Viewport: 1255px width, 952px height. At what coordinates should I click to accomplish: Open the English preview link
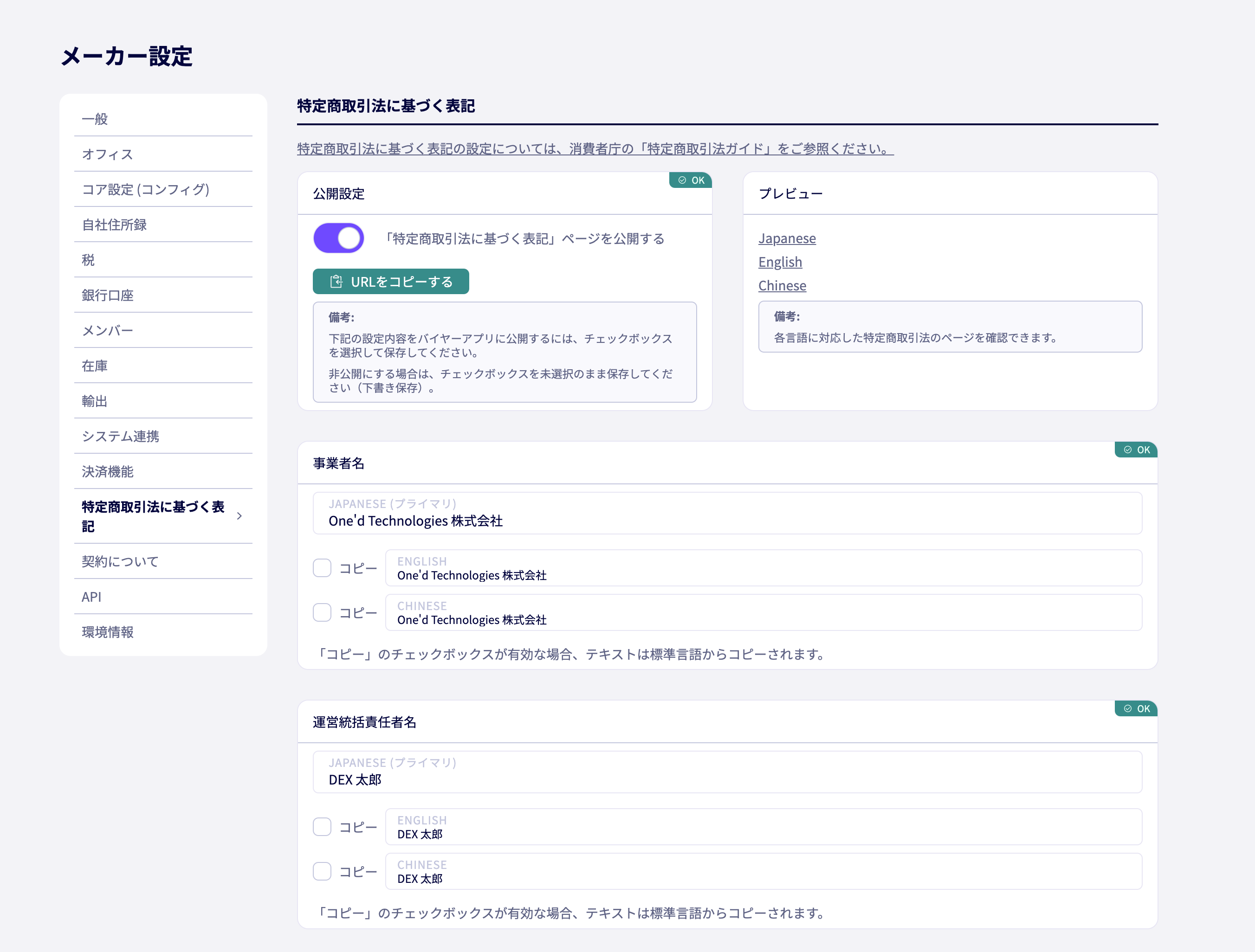click(x=780, y=262)
